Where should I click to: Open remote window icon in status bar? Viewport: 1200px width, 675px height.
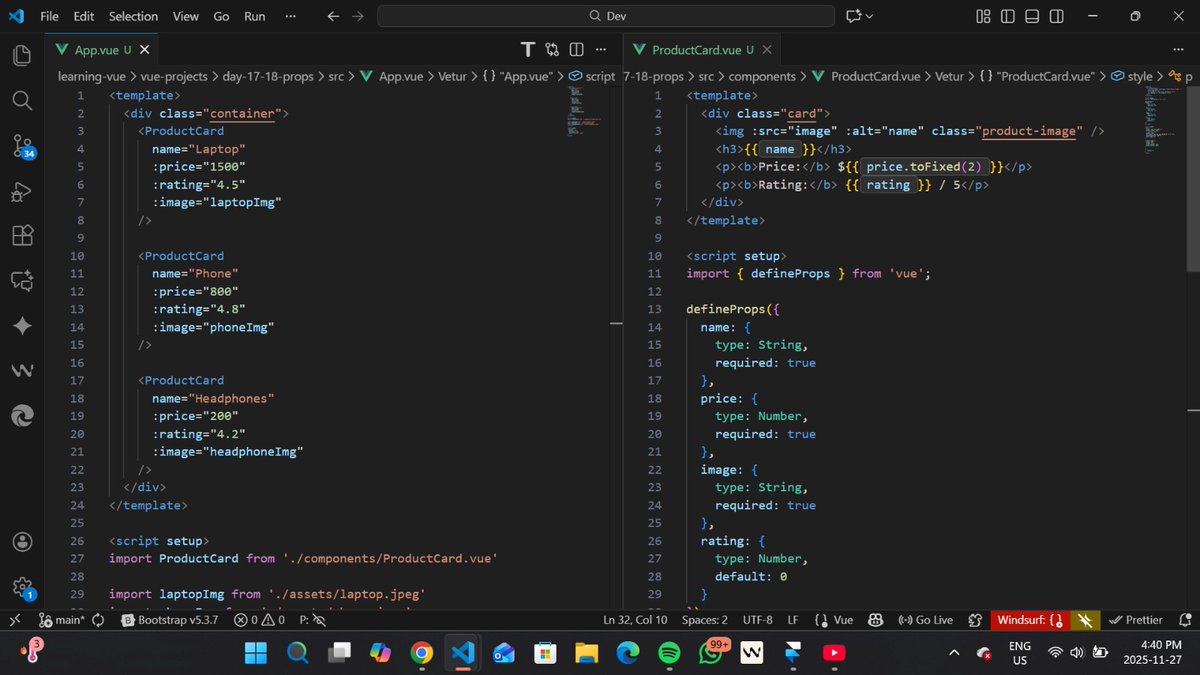tap(15, 620)
